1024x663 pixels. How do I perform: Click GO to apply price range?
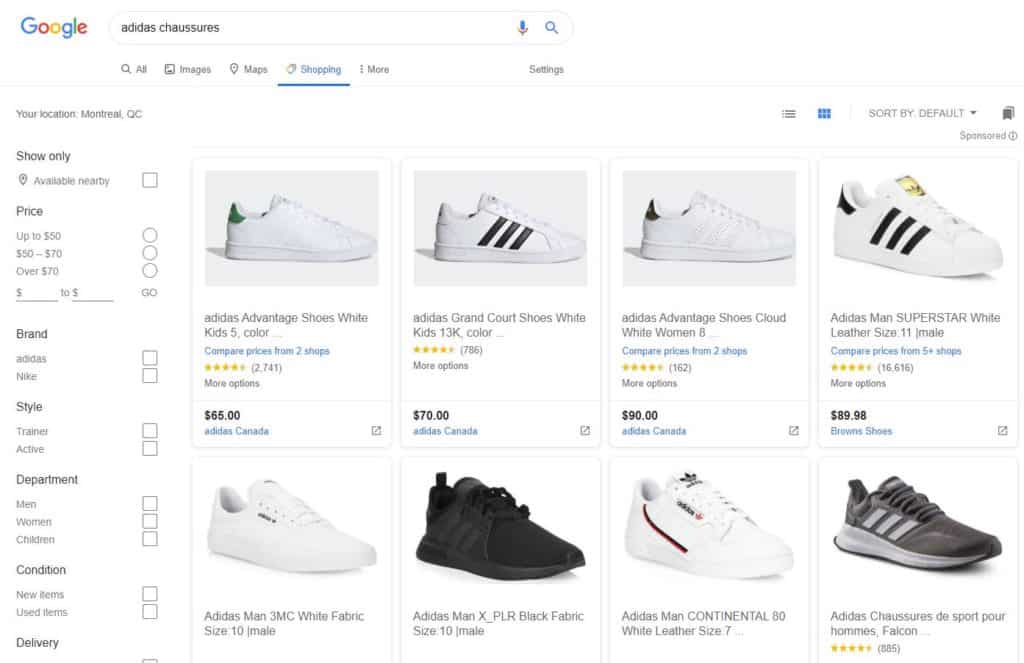149,293
